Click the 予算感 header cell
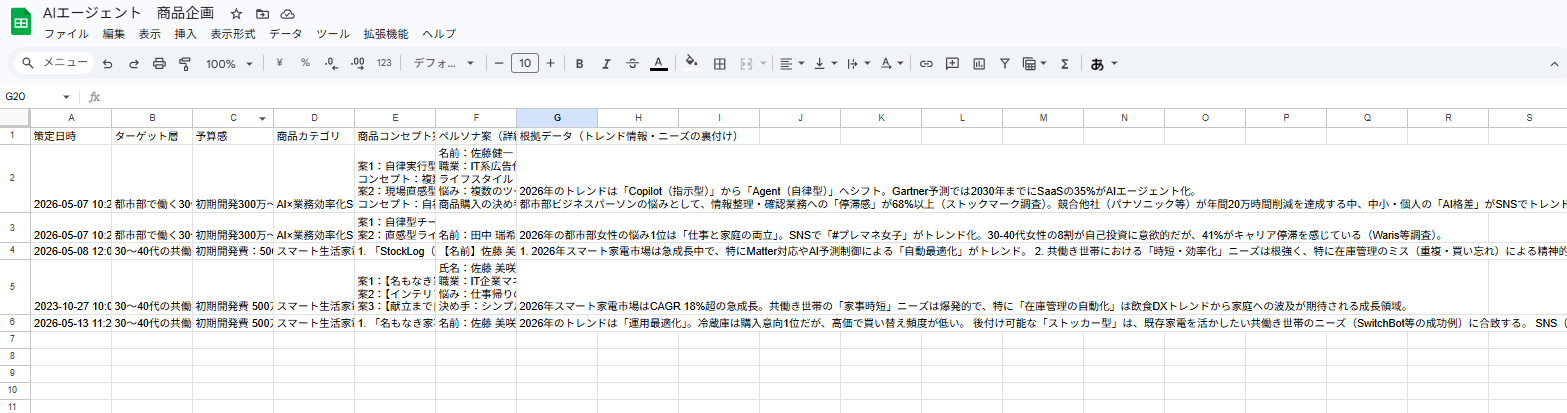Viewport: 1567px width, 413px height. (233, 136)
